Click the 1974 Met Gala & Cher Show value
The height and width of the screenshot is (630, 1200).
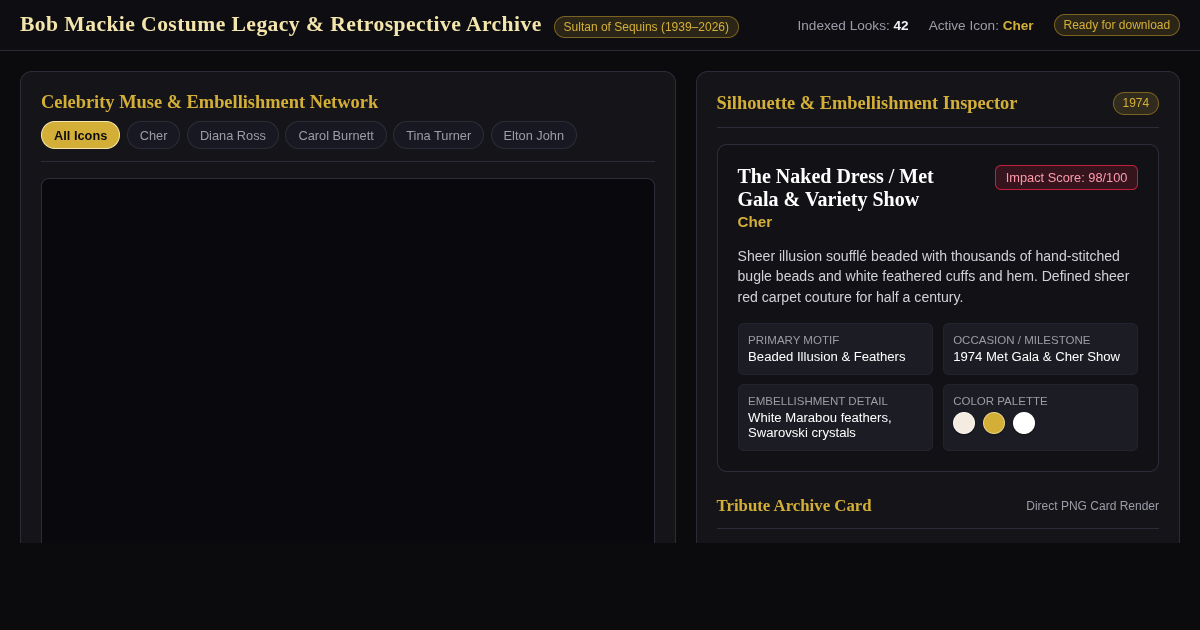coord(1036,357)
